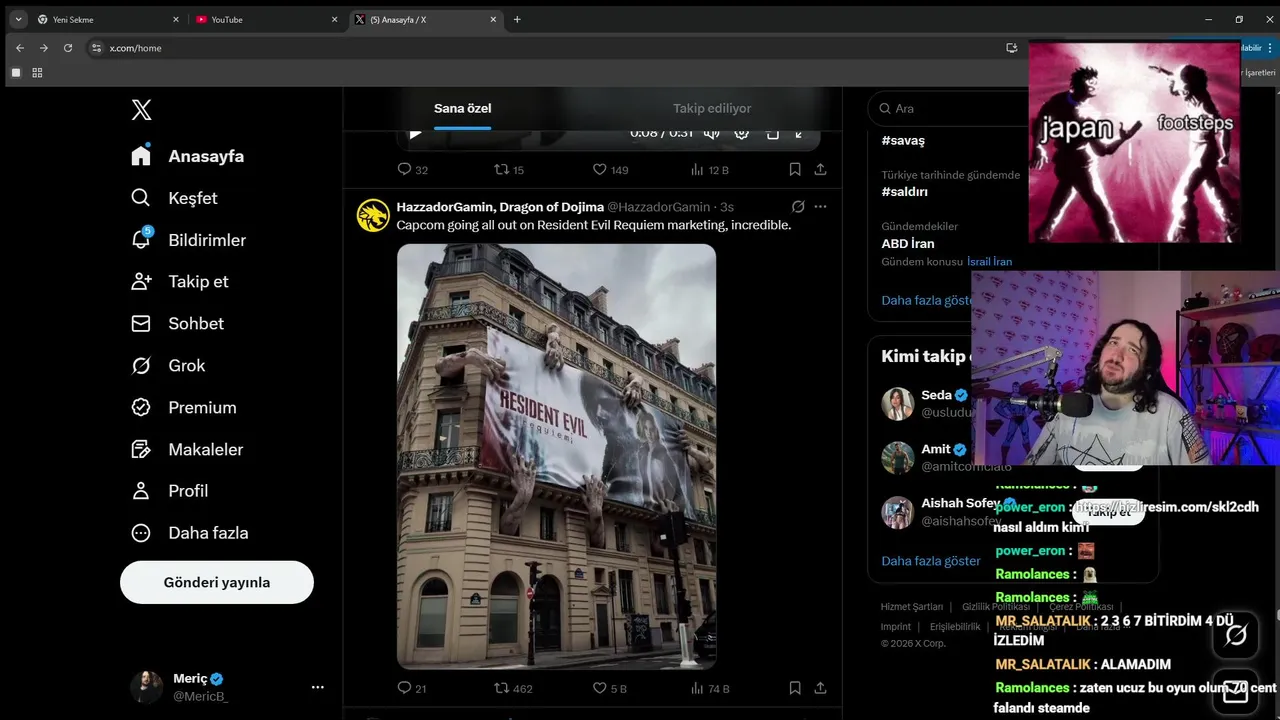Image resolution: width=1280 pixels, height=720 pixels.
Task: Open Sohbet messages
Action: pos(178,324)
